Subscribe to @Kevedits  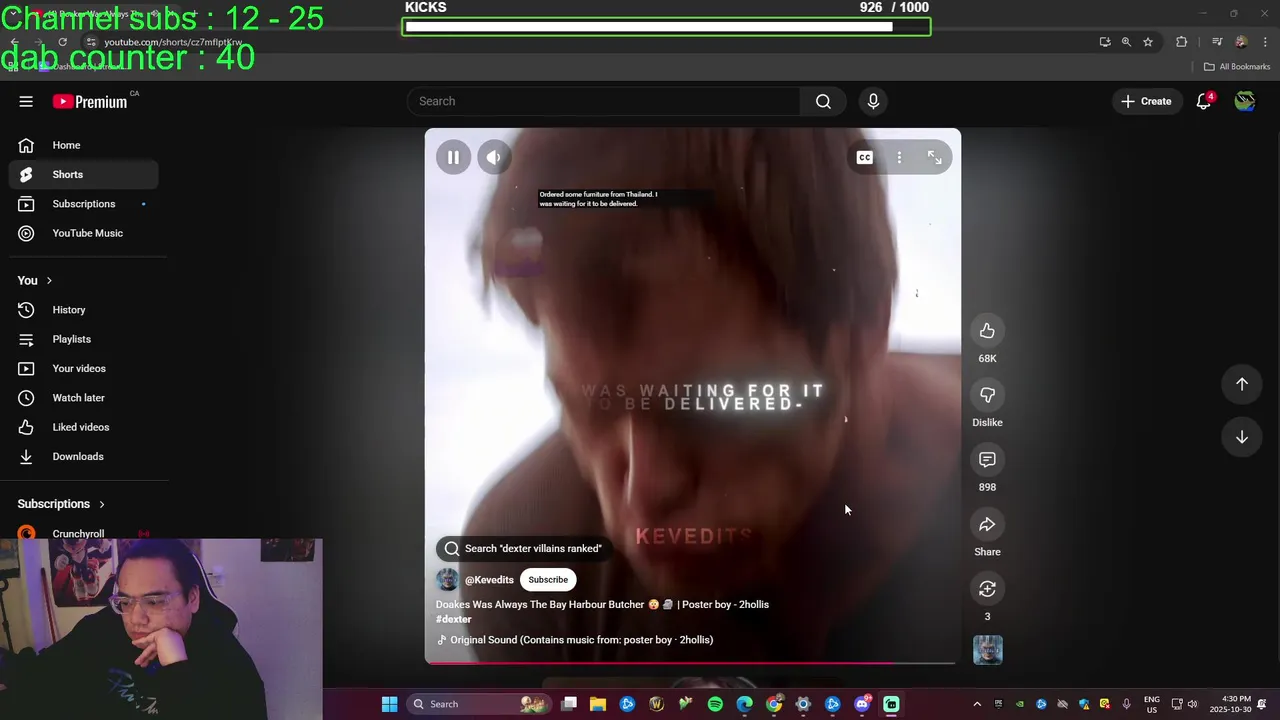548,580
